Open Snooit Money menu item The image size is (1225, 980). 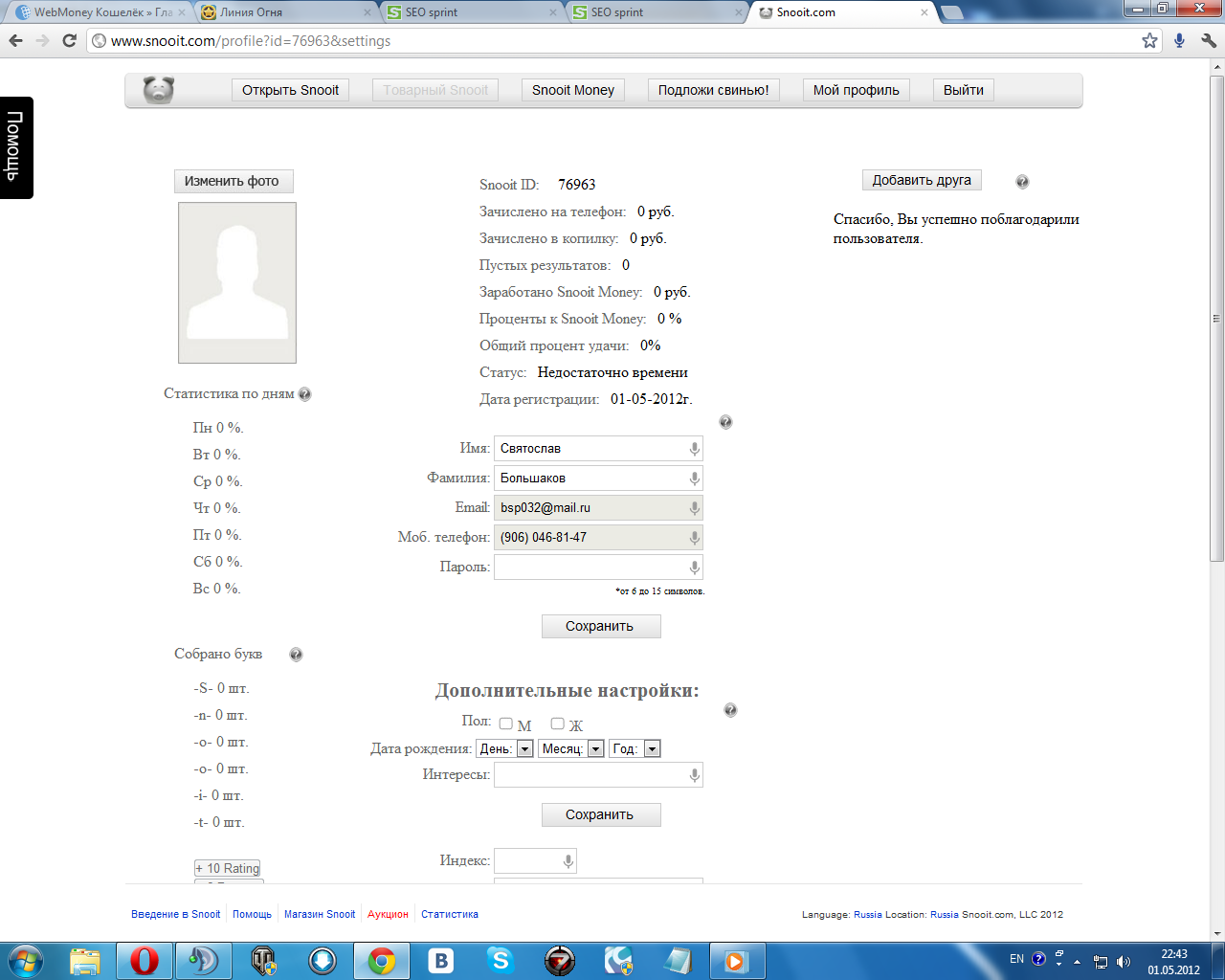click(573, 90)
